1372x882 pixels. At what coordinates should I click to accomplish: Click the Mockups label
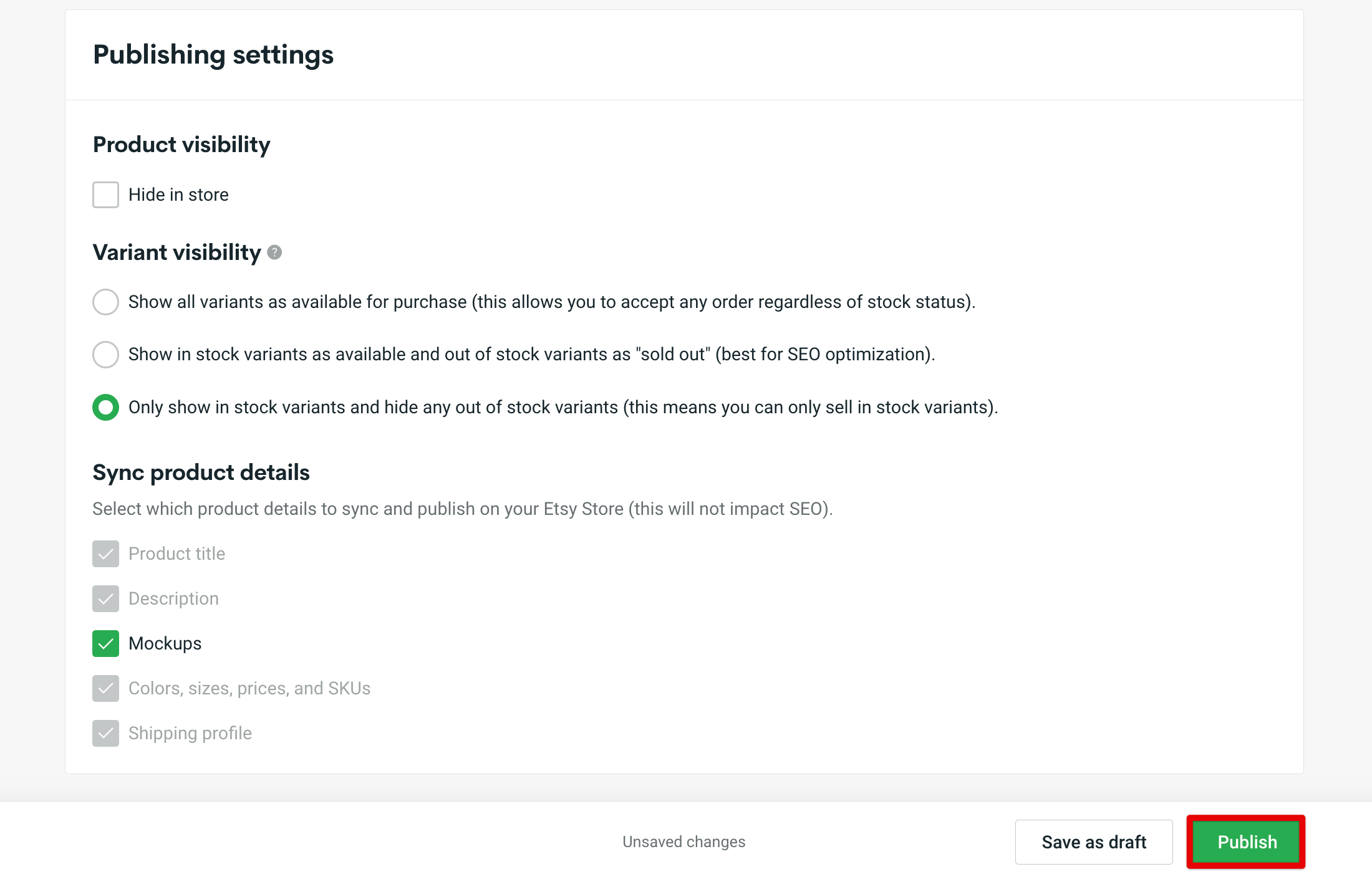(165, 643)
